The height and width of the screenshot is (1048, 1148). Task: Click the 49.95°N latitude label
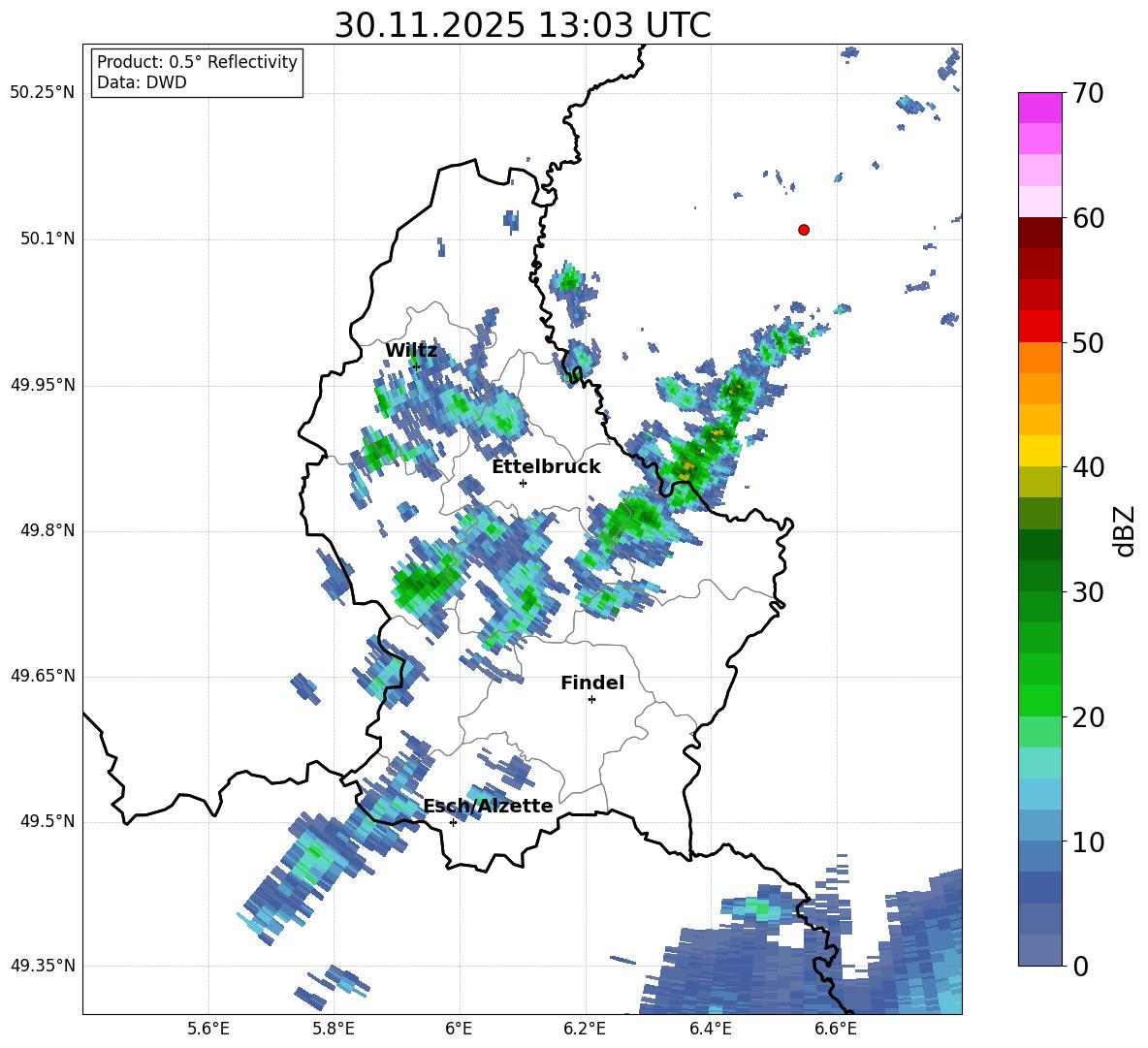pos(43,385)
